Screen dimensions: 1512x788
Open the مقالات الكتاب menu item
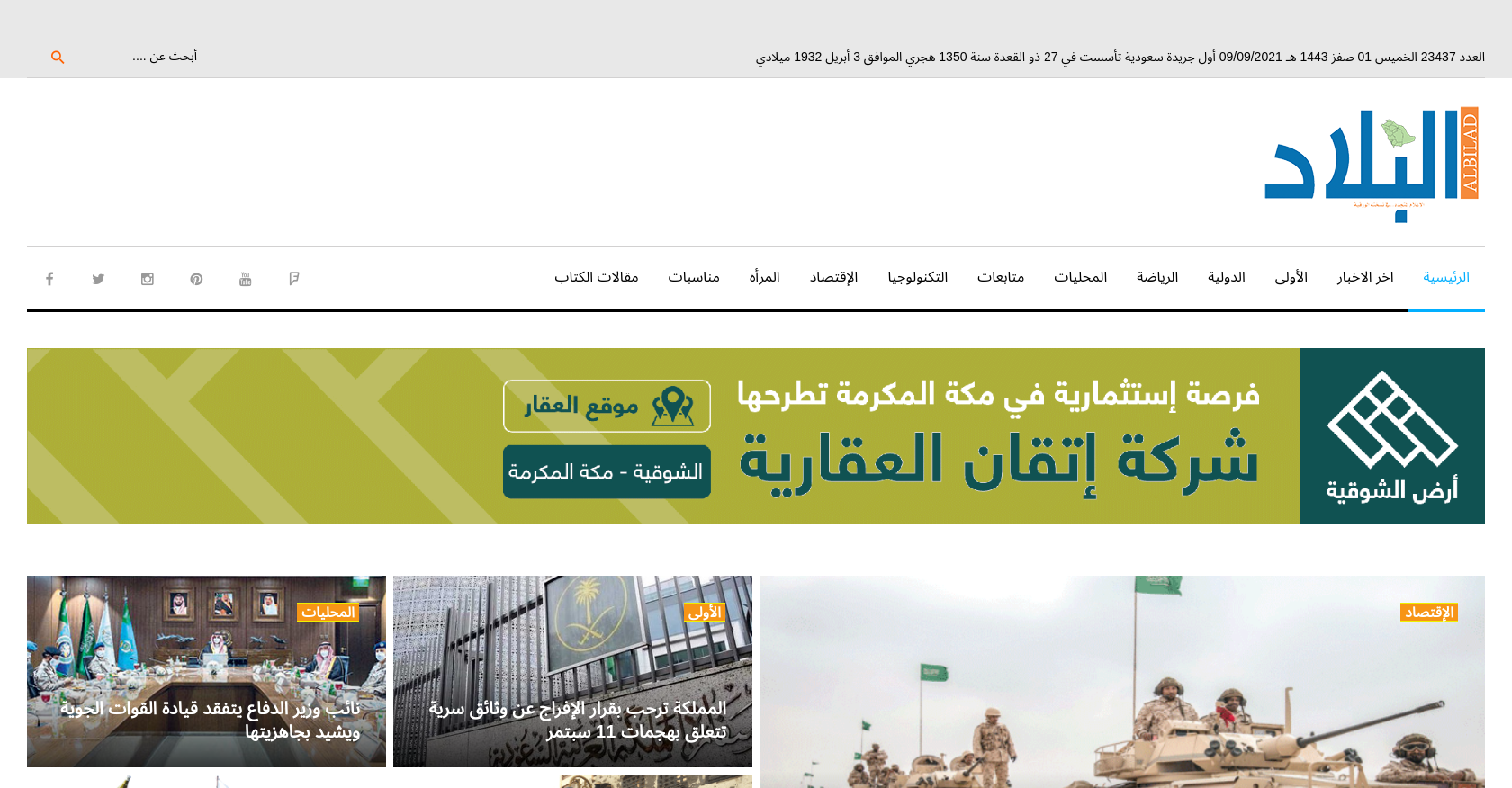tap(597, 277)
